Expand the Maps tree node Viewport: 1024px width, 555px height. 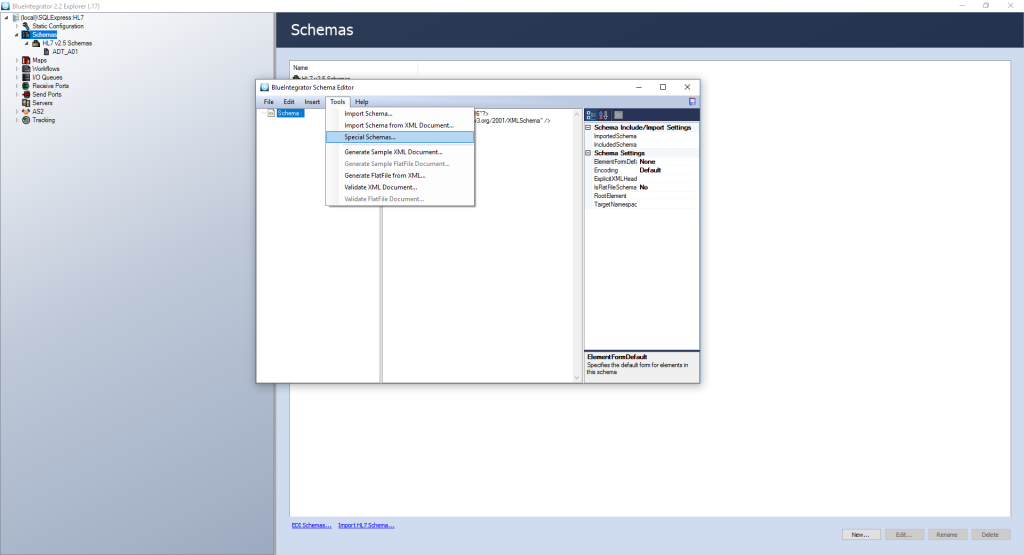(17, 60)
